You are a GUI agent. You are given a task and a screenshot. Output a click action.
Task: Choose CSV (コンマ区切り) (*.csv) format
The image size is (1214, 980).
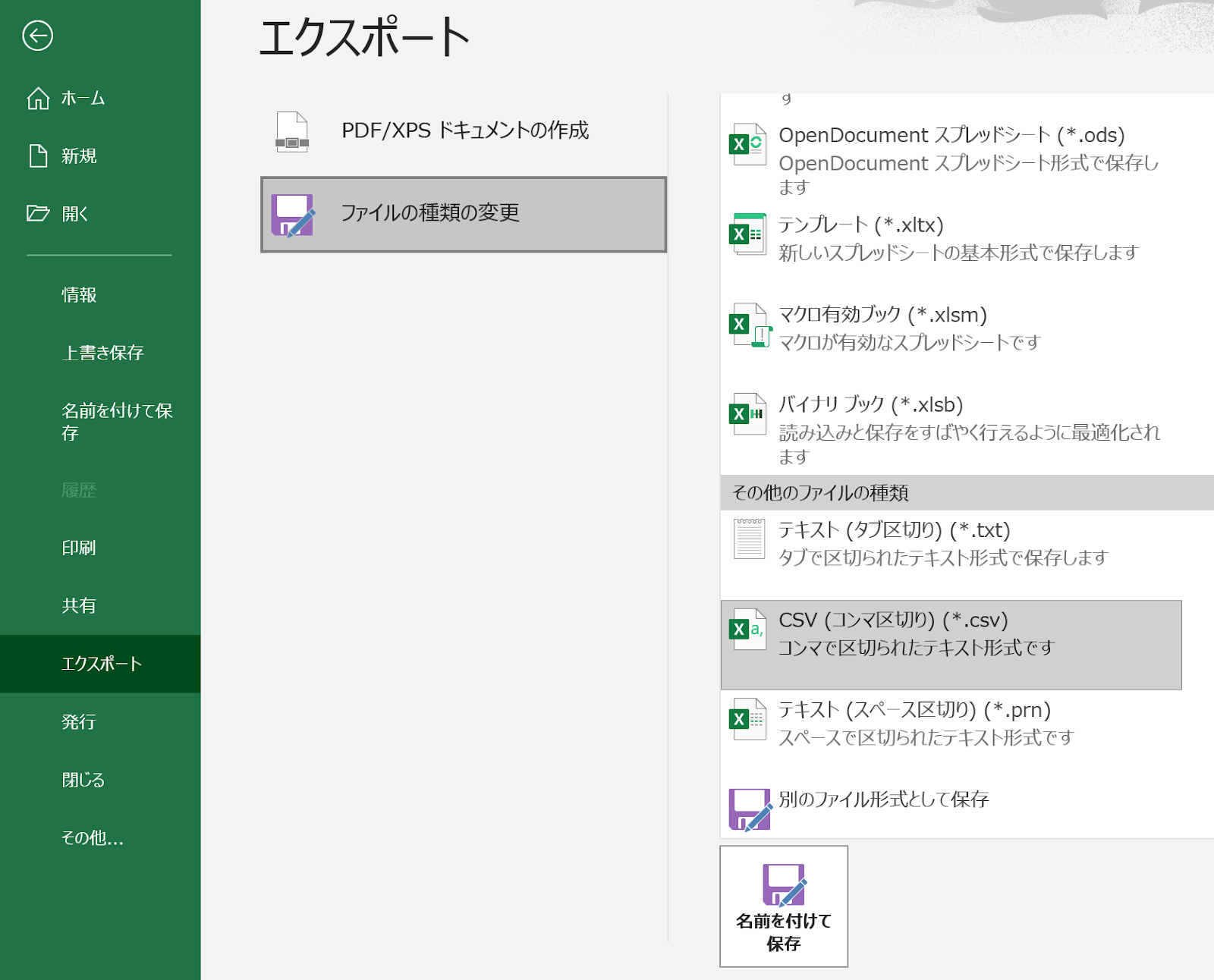coord(951,645)
